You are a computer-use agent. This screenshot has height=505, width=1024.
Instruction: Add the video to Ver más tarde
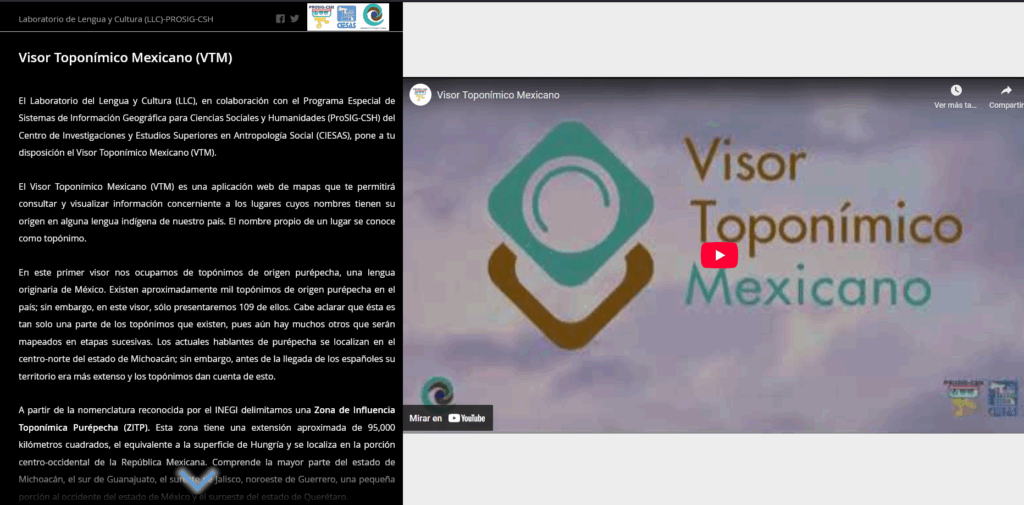[955, 96]
